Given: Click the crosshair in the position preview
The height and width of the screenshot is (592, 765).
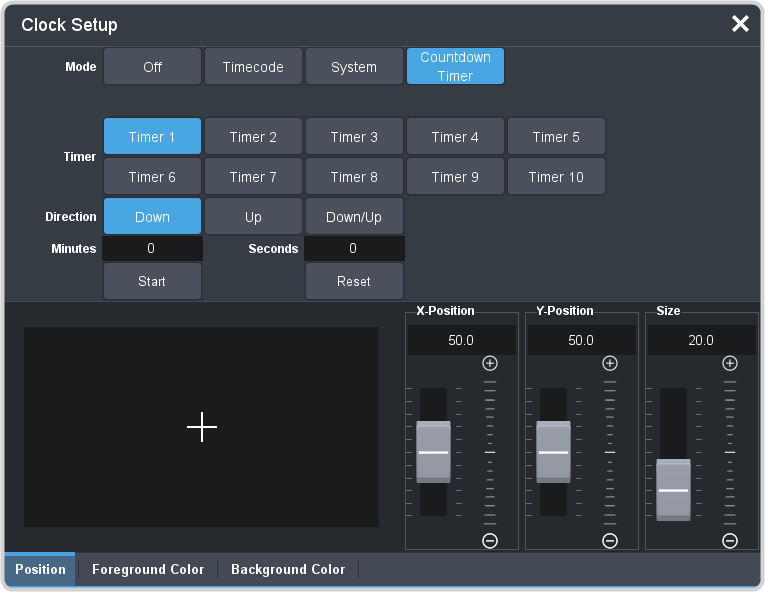Looking at the screenshot, I should (202, 427).
